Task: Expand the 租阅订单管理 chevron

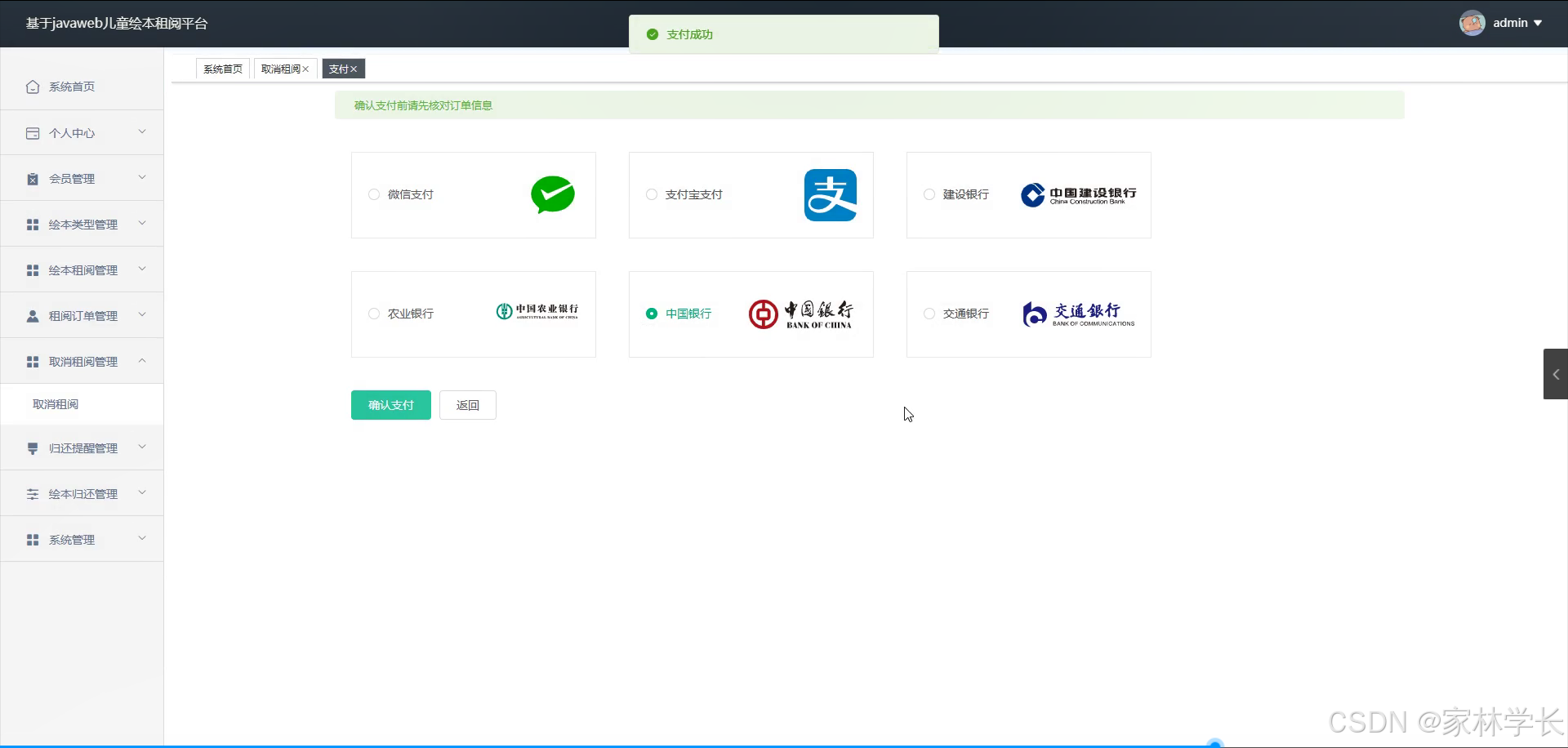Action: pos(142,314)
